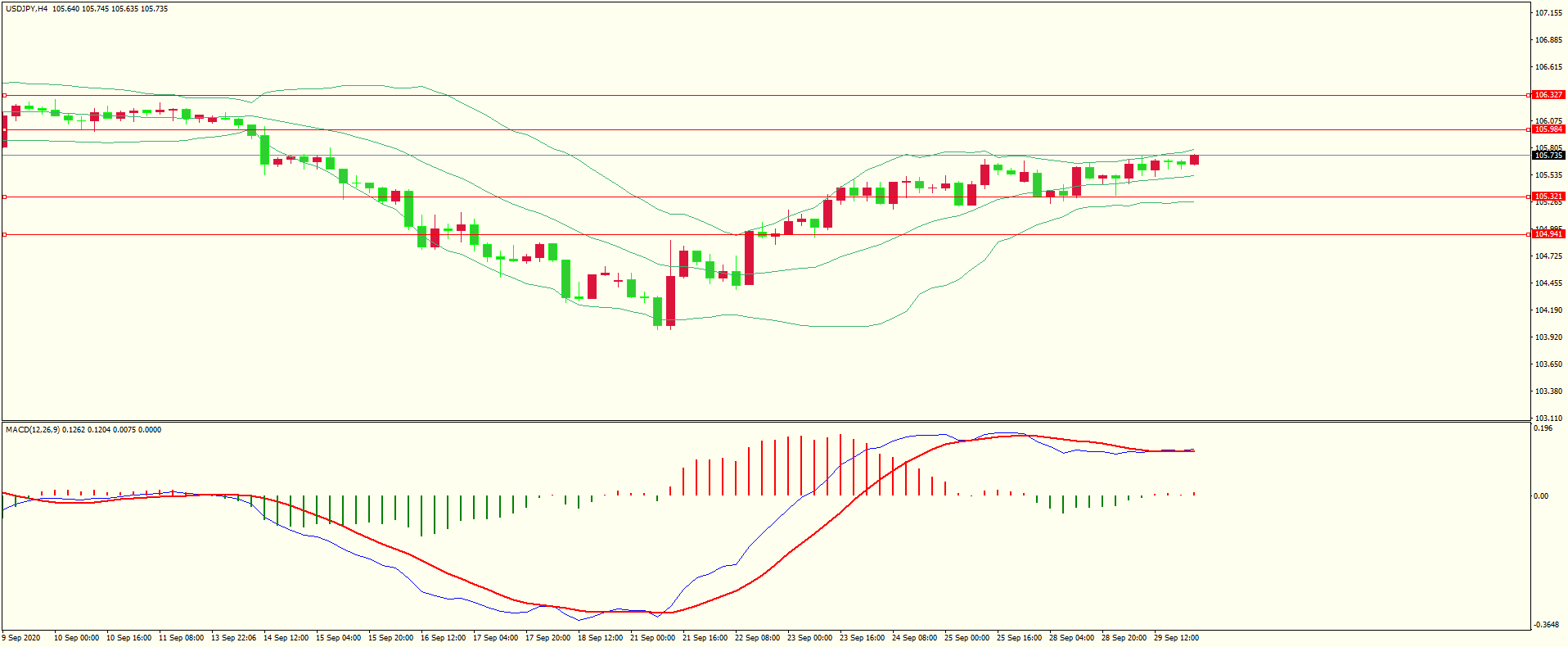Select the 105.984 red price label
The height and width of the screenshot is (647, 1568).
coord(1548,129)
